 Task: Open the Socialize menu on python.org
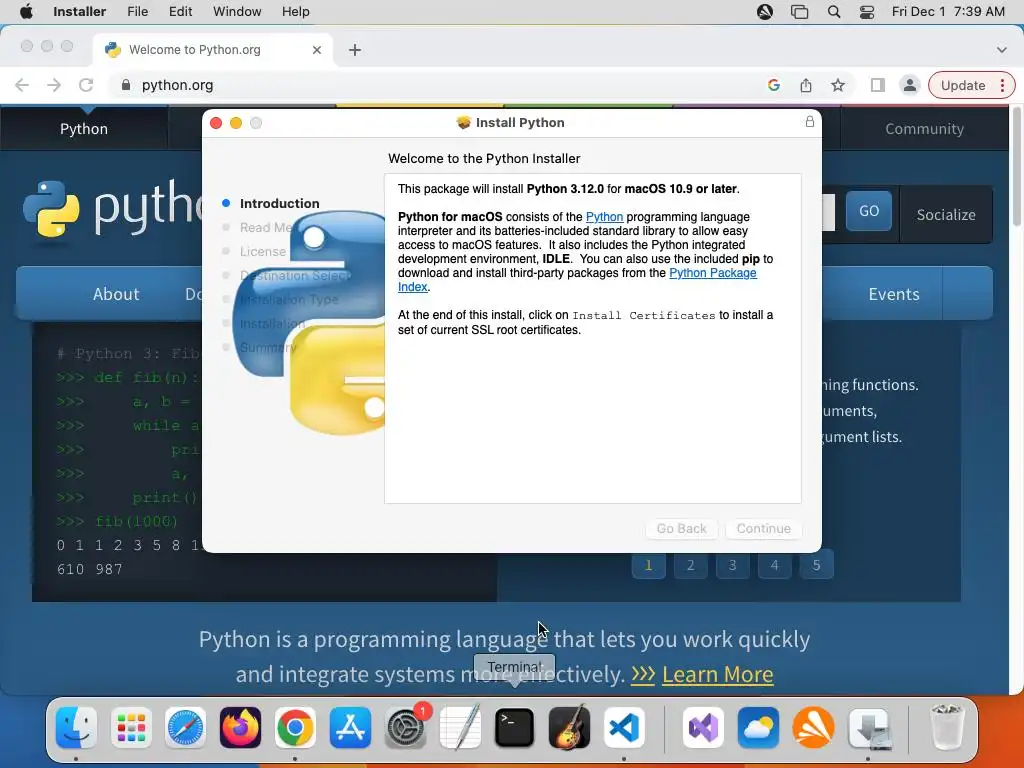(x=946, y=214)
